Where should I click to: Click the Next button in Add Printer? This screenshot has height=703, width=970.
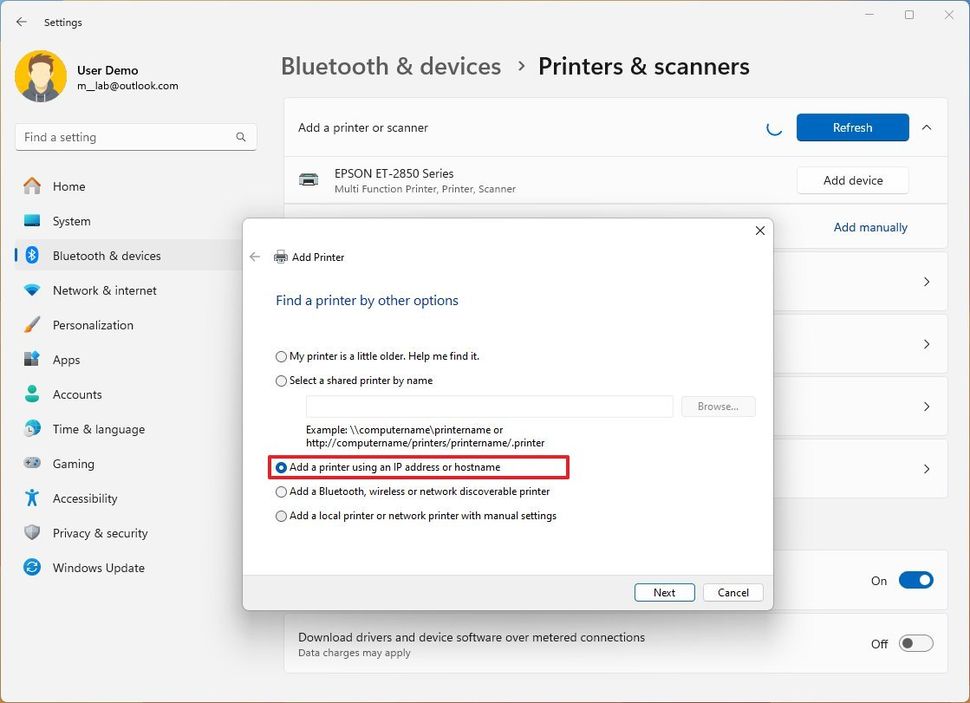(x=664, y=592)
